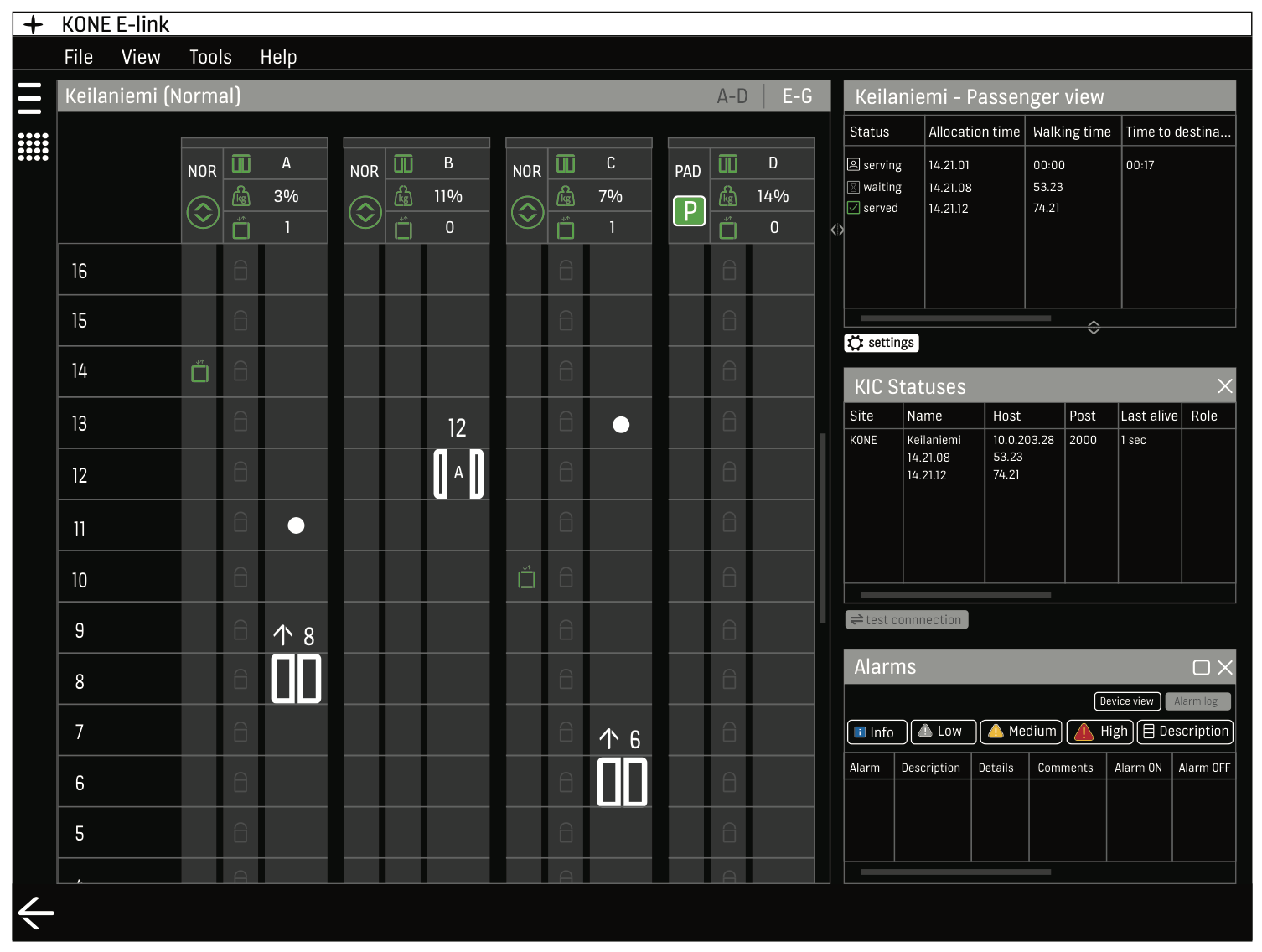
Task: Click the load weight icon for elevator C
Action: pyautogui.click(x=566, y=196)
